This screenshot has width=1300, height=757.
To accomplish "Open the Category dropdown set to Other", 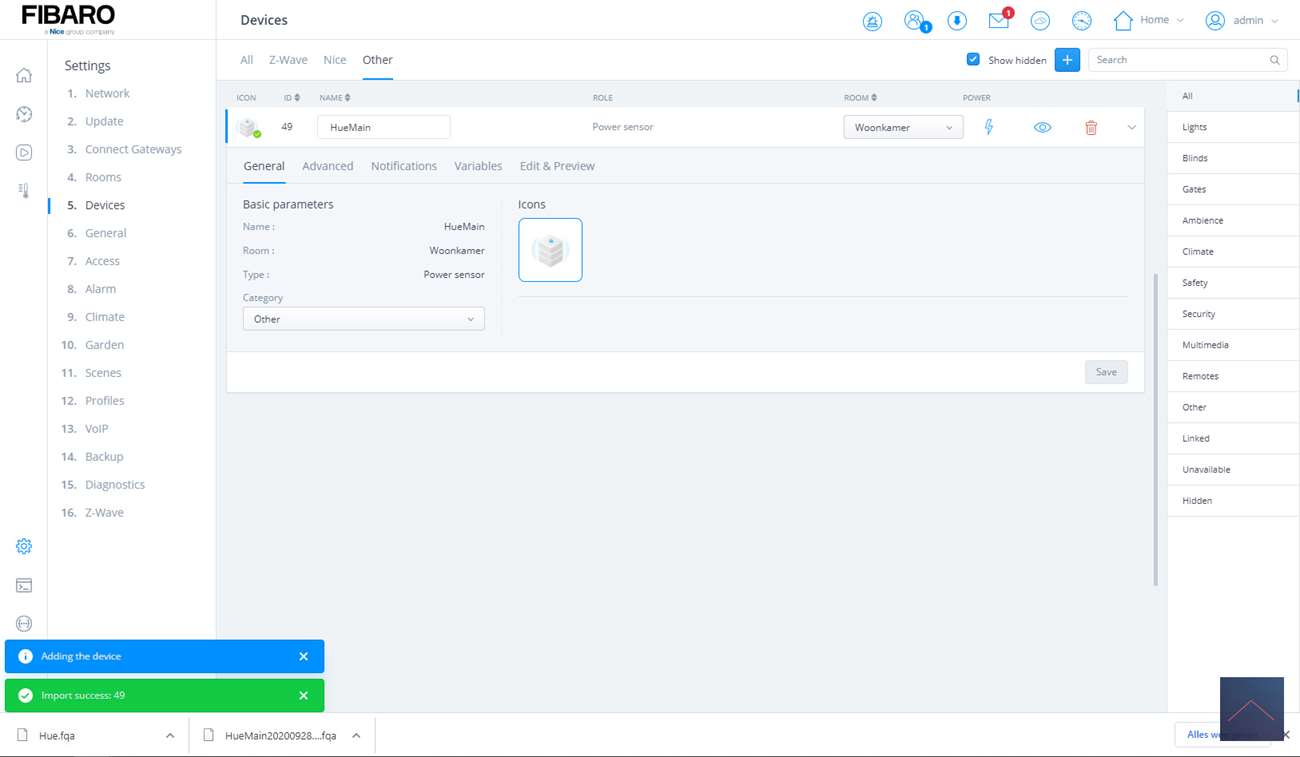I will (363, 319).
